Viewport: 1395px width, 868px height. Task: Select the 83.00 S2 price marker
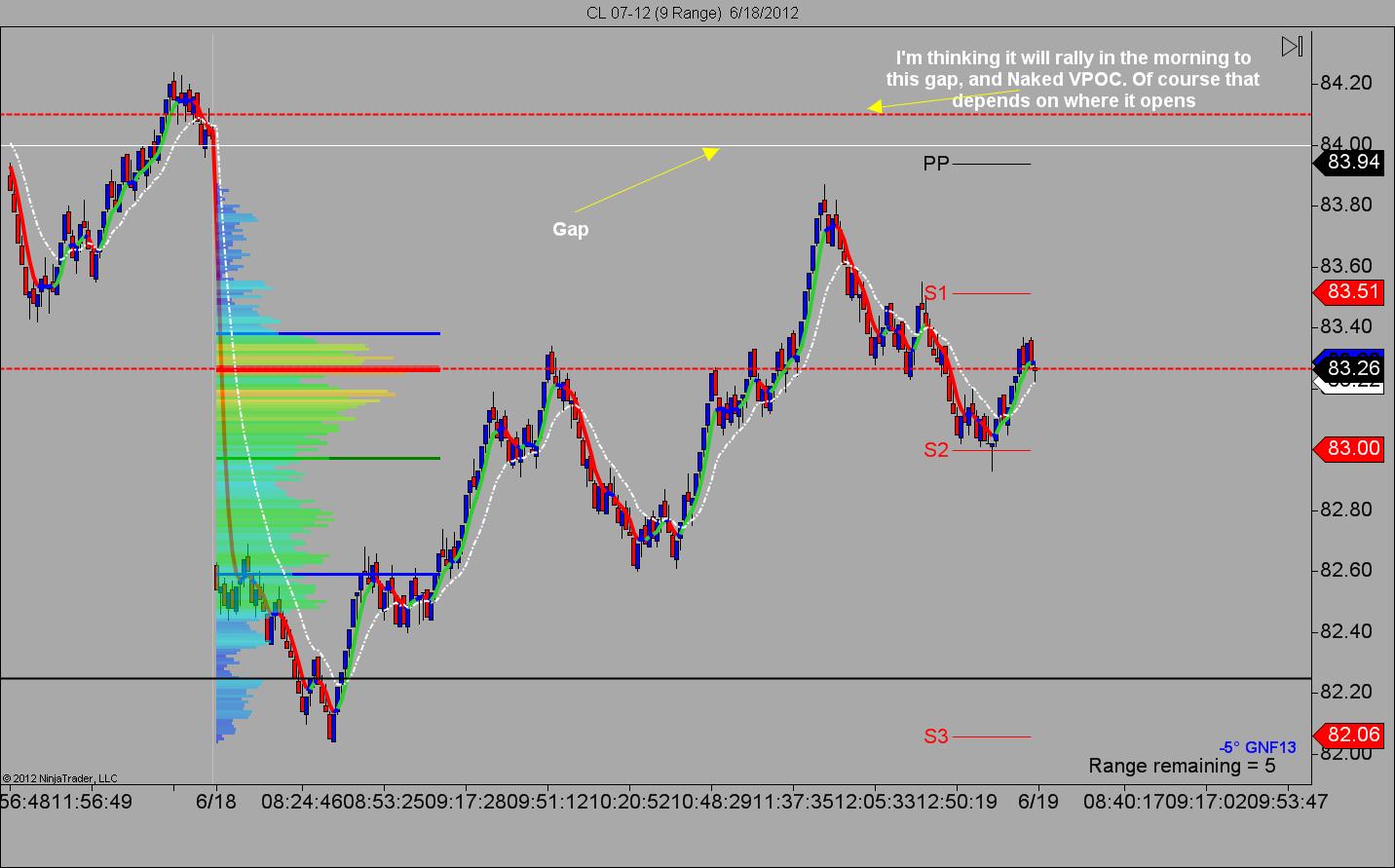[x=1349, y=448]
